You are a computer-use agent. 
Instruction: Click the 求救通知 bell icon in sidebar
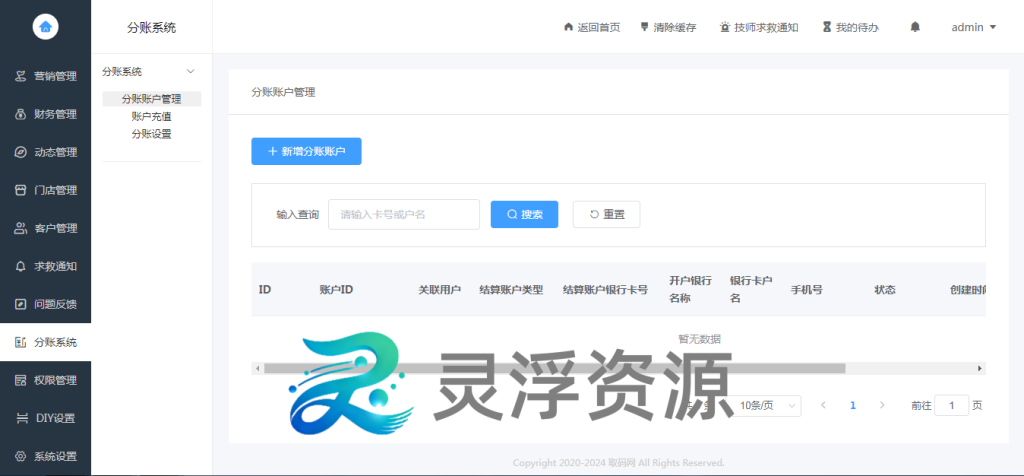point(21,266)
